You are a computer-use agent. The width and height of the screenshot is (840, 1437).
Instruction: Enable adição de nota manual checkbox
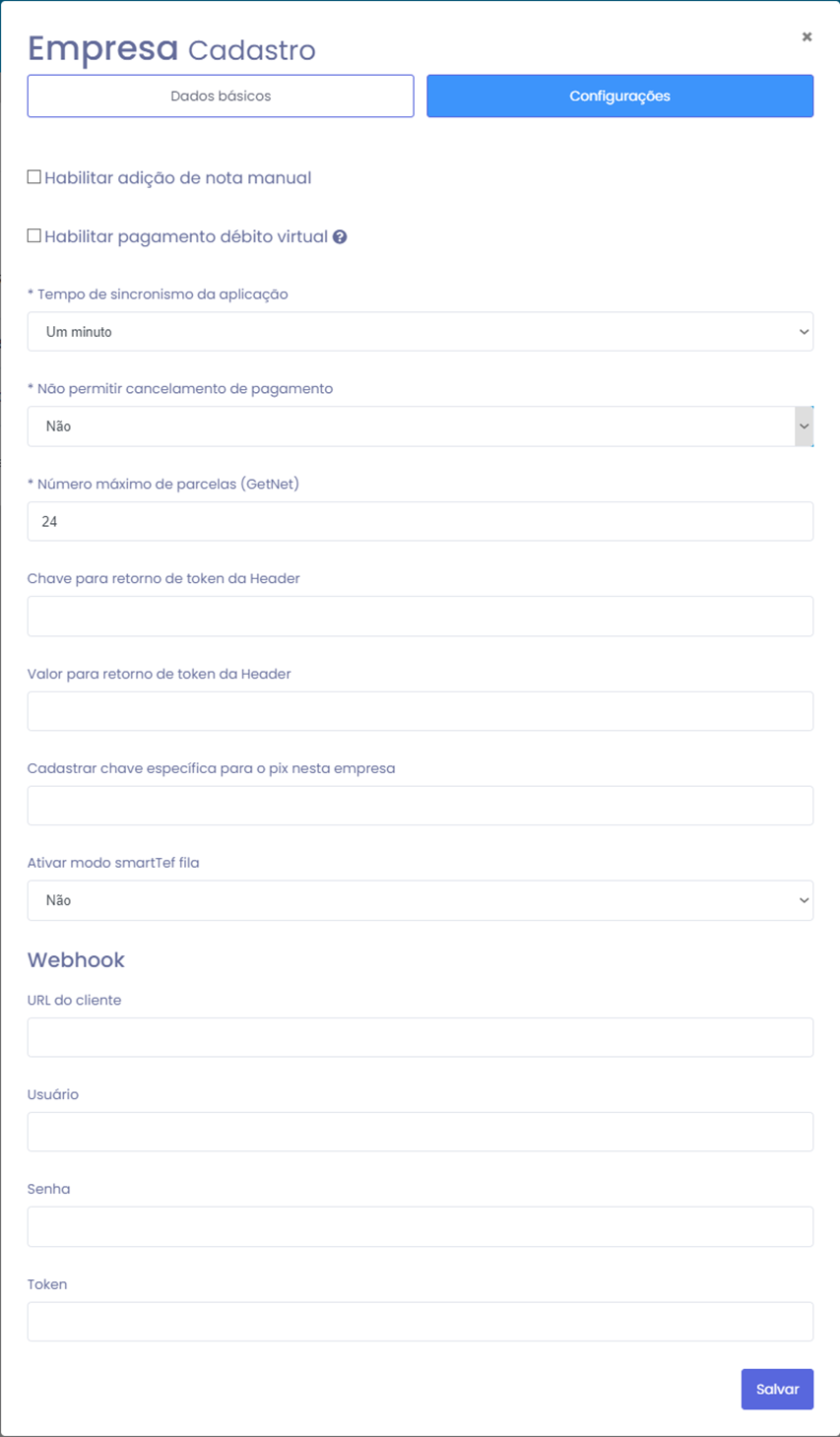(x=34, y=177)
